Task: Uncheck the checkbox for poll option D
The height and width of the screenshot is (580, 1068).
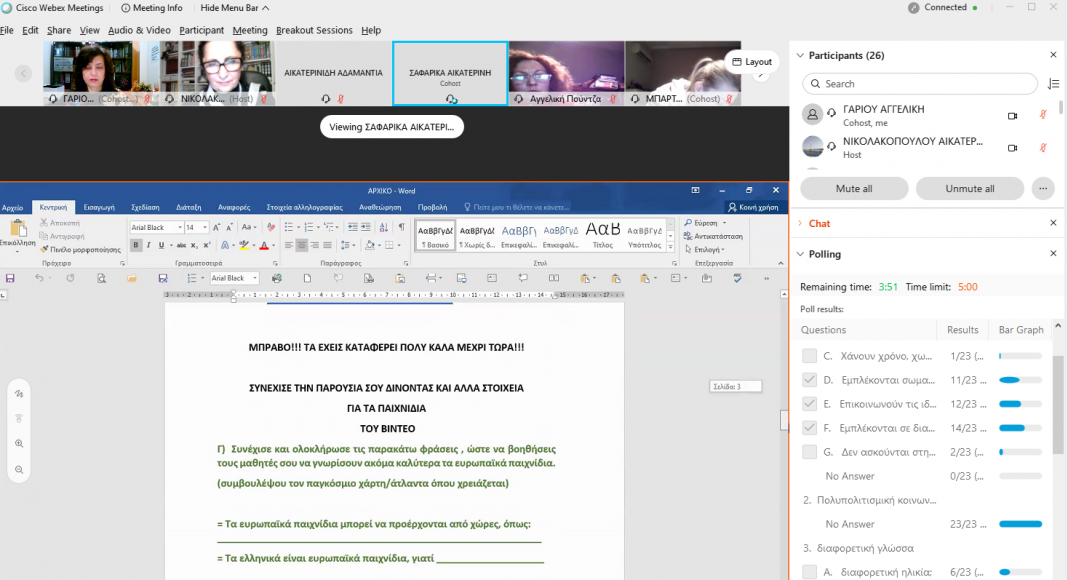Action: (x=810, y=380)
